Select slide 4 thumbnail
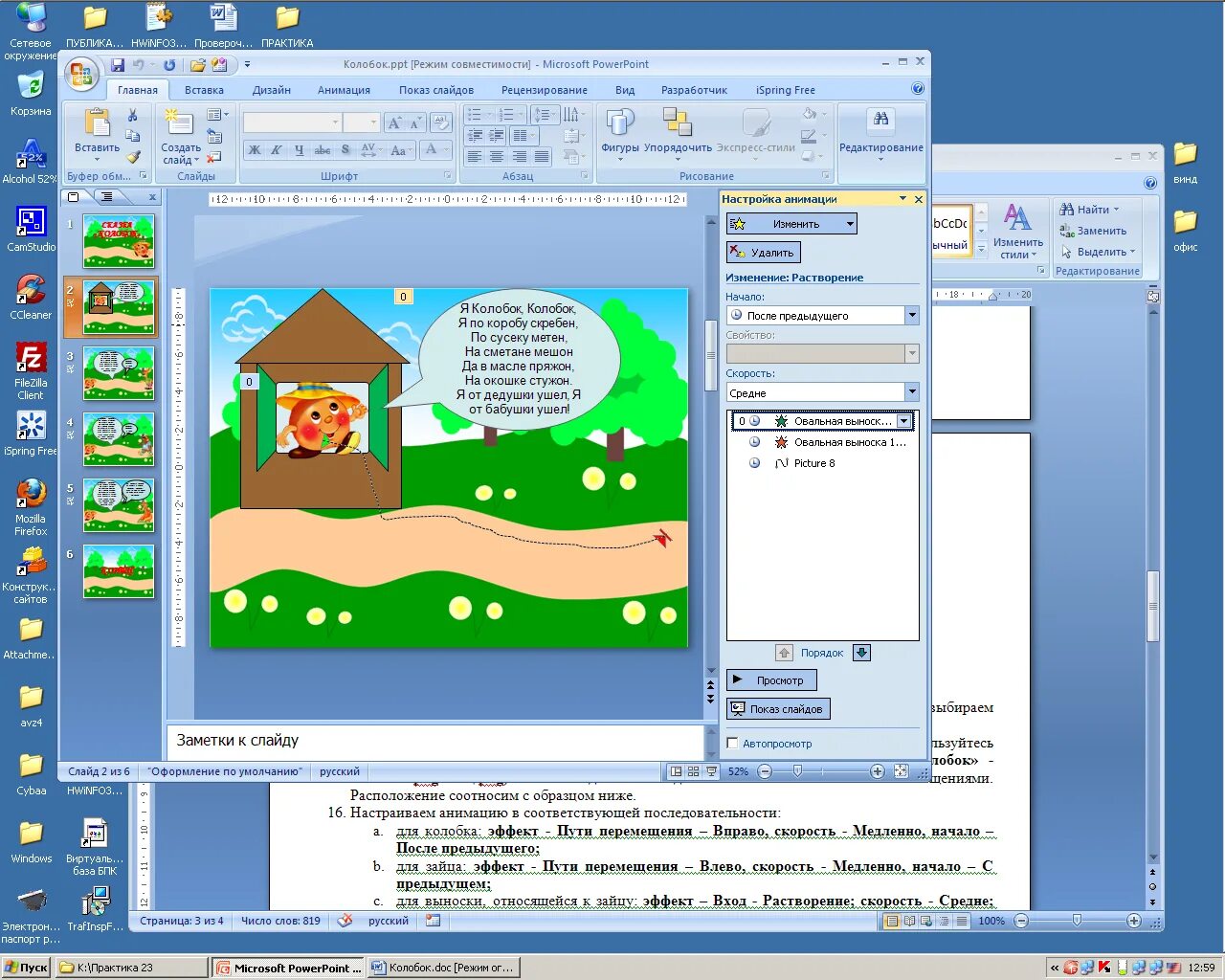This screenshot has height=980, width=1225. pyautogui.click(x=119, y=438)
